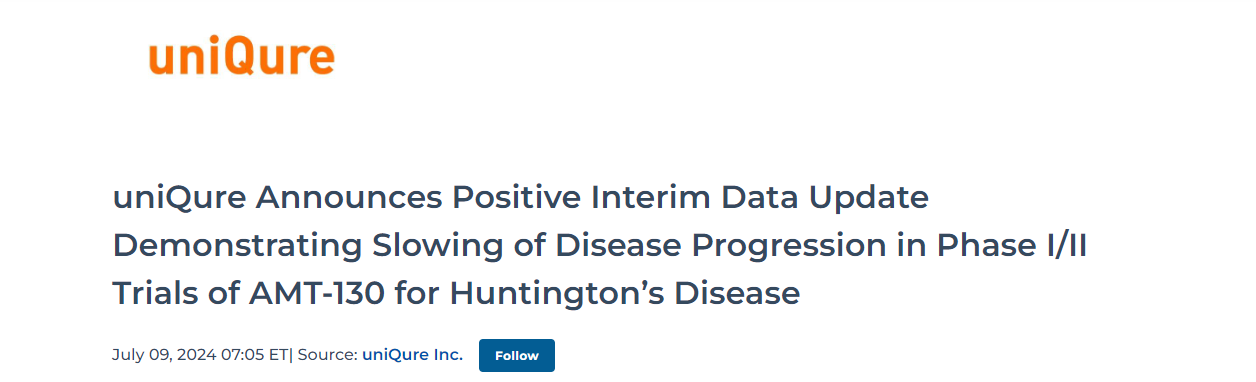
Task: Click the 'Source:' label text
Action: pos(328,355)
